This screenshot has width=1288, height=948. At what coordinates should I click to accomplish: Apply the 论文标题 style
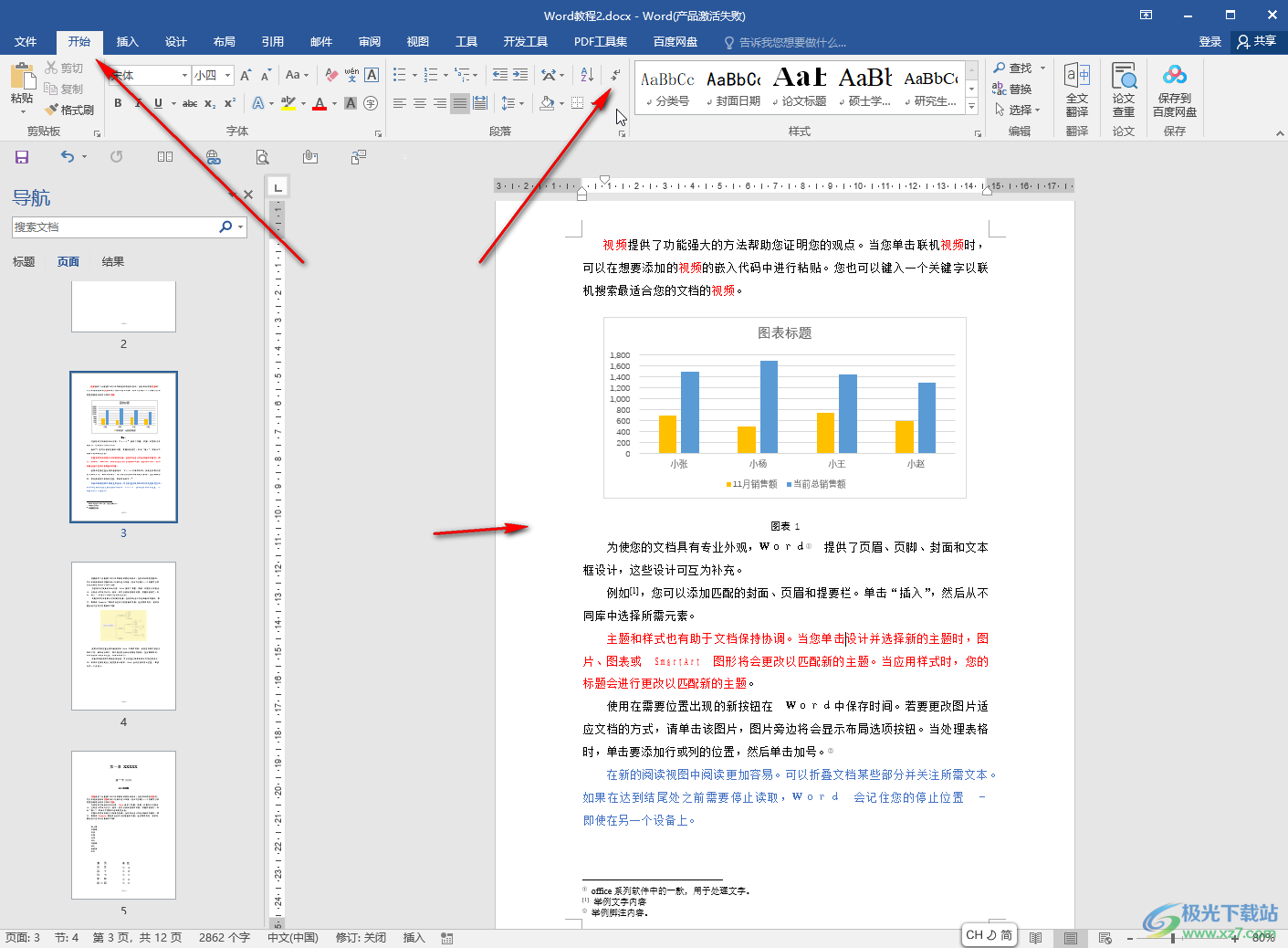[x=800, y=87]
